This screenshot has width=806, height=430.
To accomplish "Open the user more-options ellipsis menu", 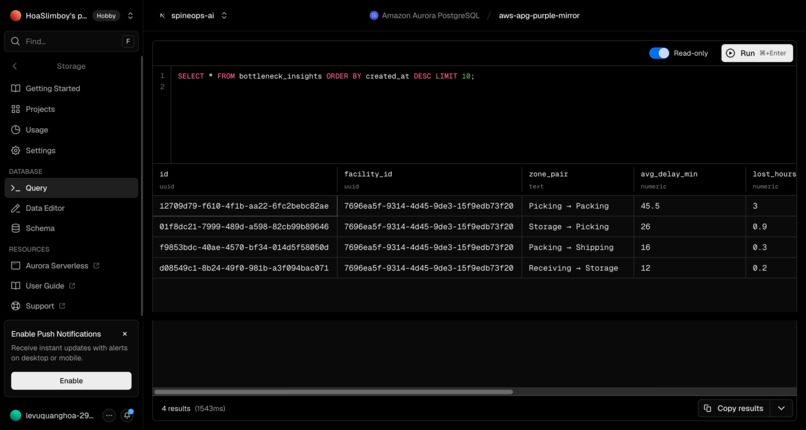I will tap(109, 416).
